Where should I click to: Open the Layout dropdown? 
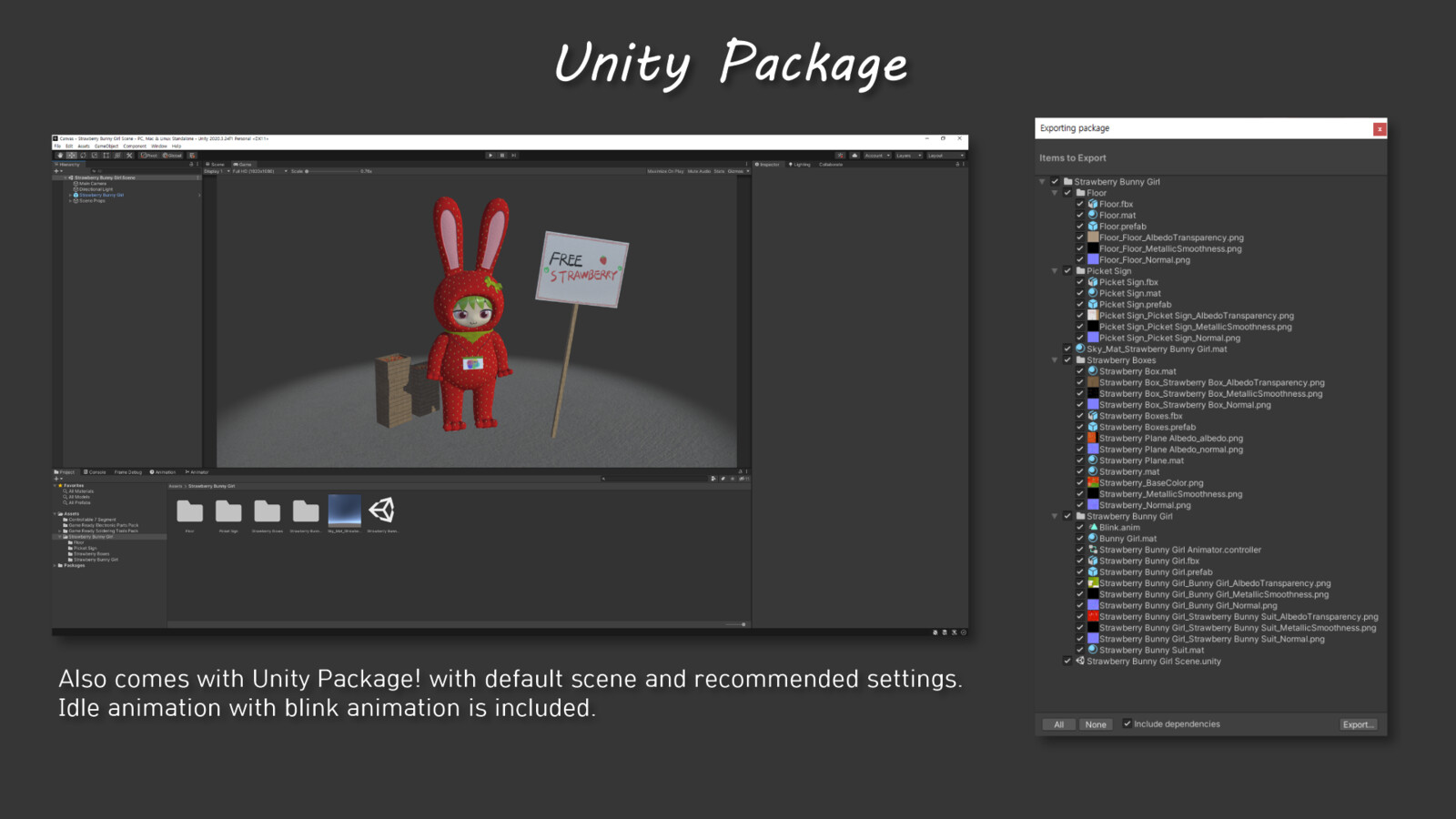pos(945,156)
